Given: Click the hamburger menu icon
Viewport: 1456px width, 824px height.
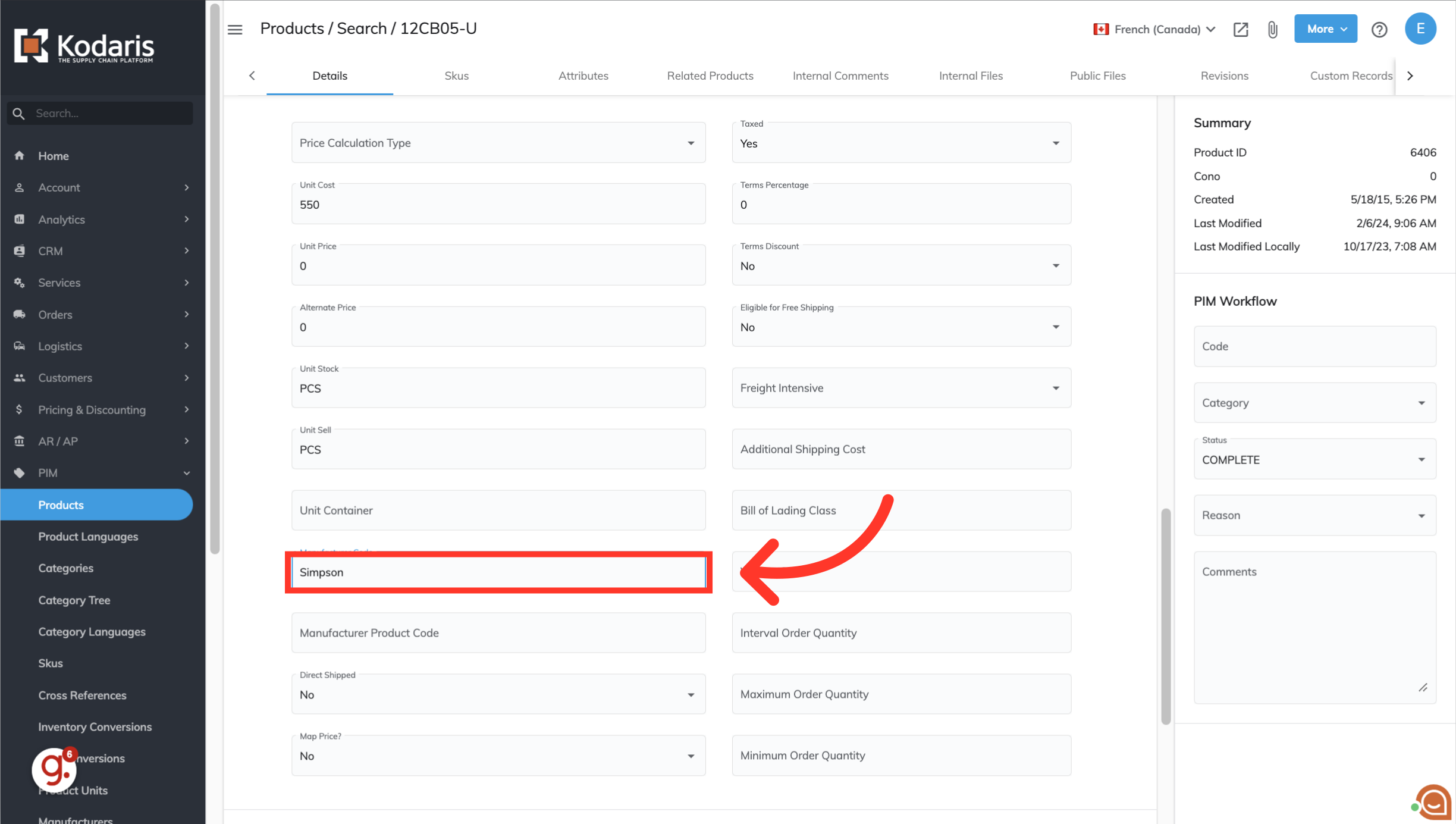Looking at the screenshot, I should pos(235,29).
